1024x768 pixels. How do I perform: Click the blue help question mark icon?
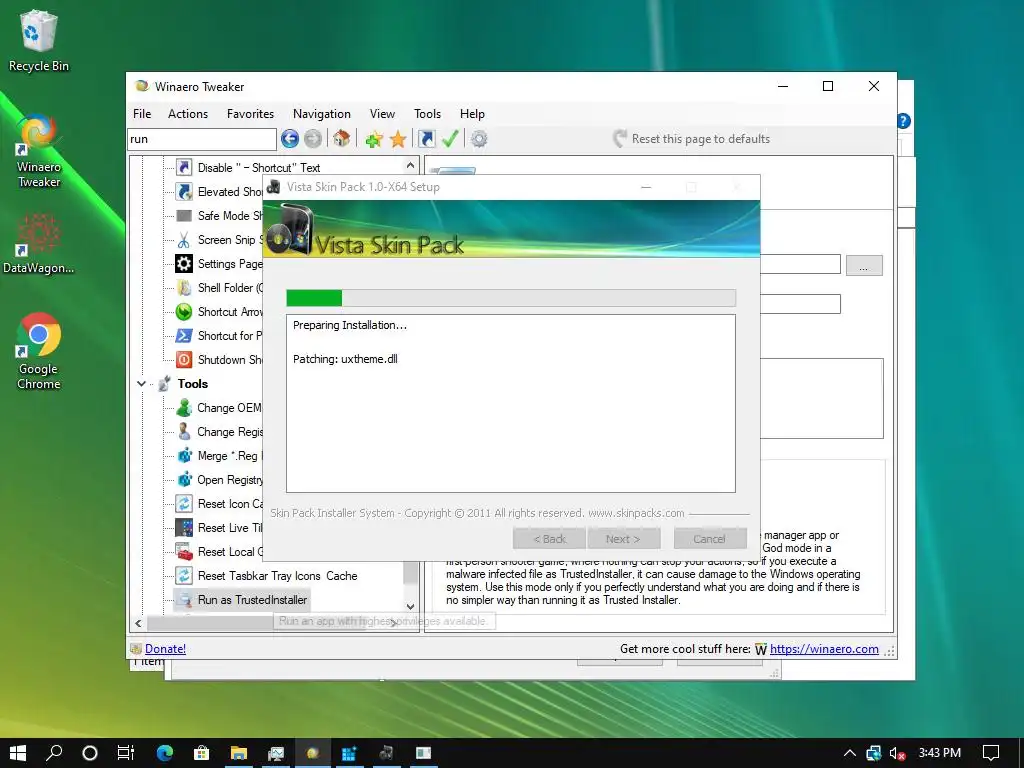pyautogui.click(x=904, y=121)
